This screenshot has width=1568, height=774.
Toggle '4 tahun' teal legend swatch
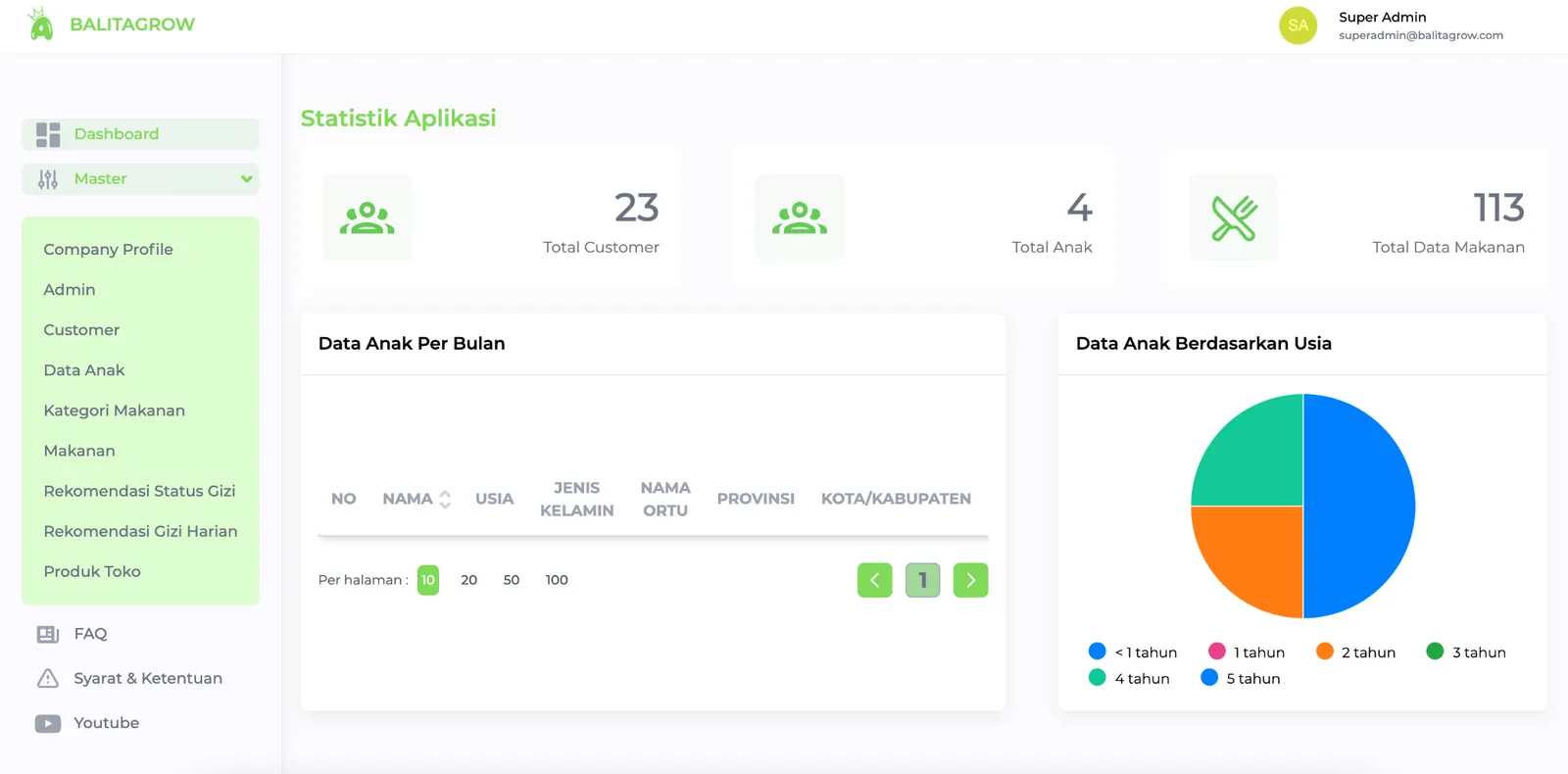[x=1098, y=677]
